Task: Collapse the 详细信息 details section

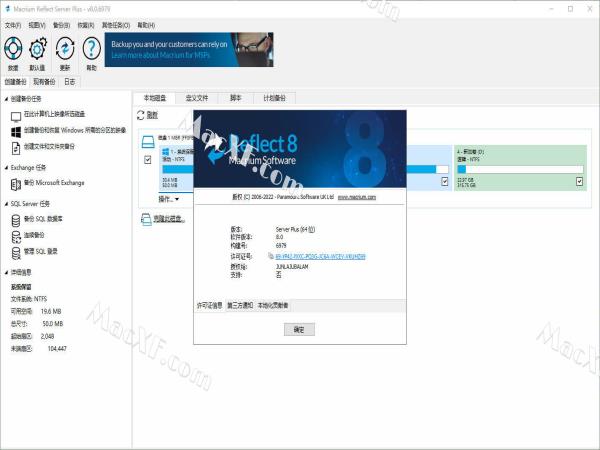Action: coord(6,272)
